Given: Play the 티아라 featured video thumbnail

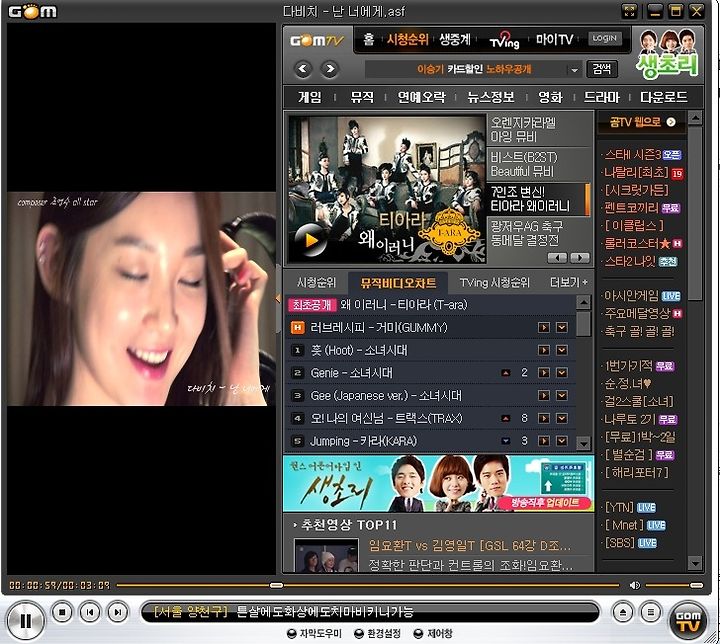Looking at the screenshot, I should click(x=386, y=189).
